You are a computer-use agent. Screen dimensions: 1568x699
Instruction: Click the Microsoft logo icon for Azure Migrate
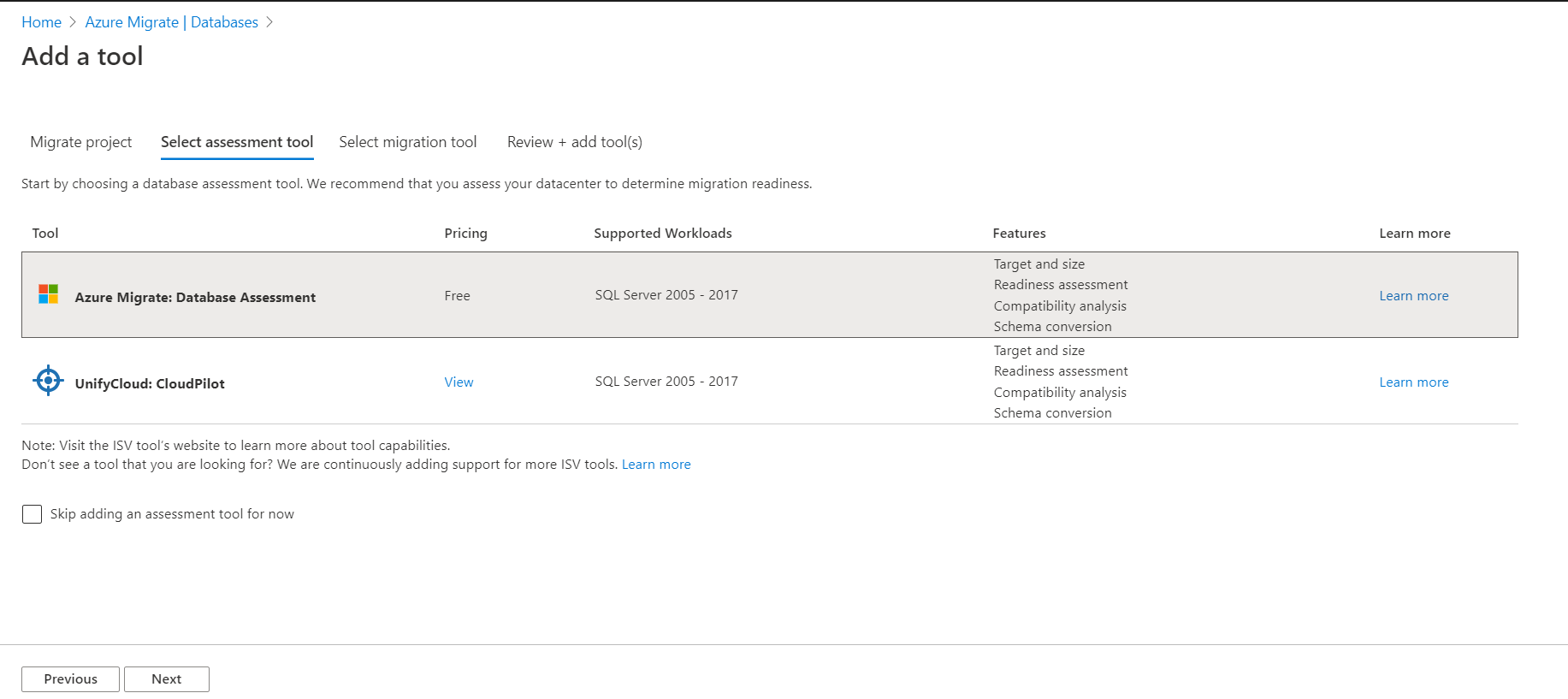[x=49, y=294]
